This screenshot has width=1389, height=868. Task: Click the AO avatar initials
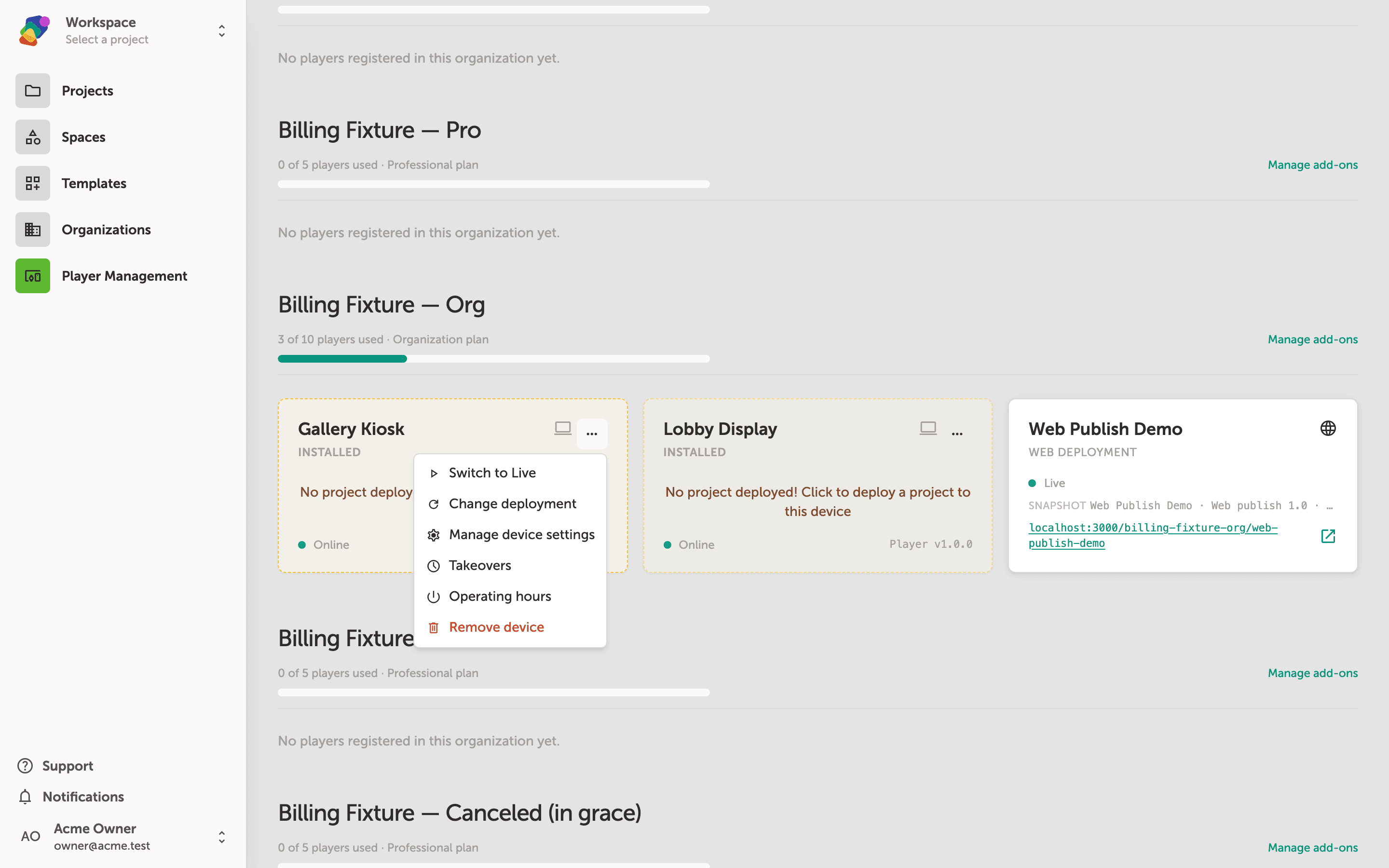(x=30, y=837)
